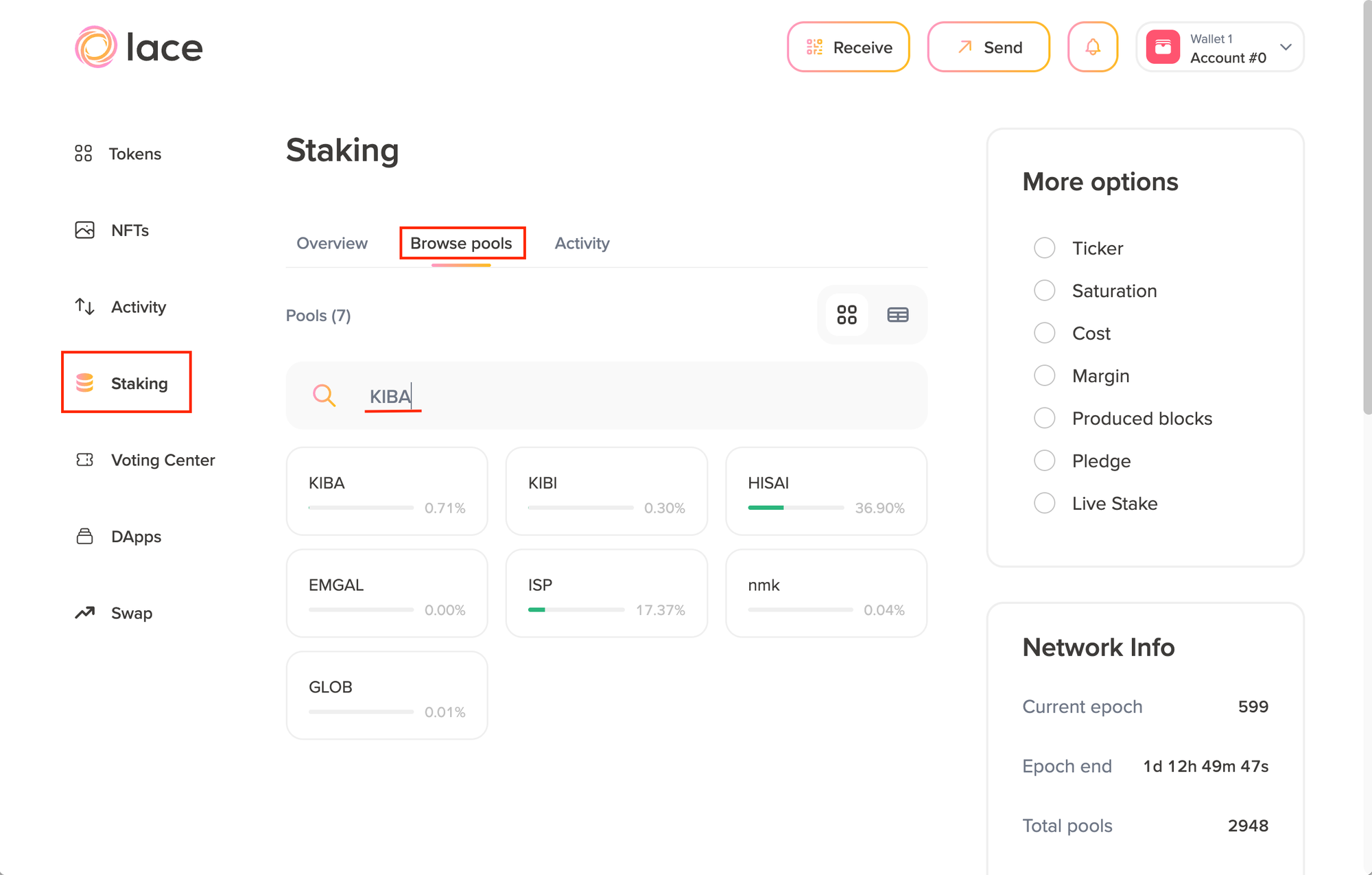Screen dimensions: 1372x875
Task: Switch to Overview tab
Action: [x=332, y=243]
